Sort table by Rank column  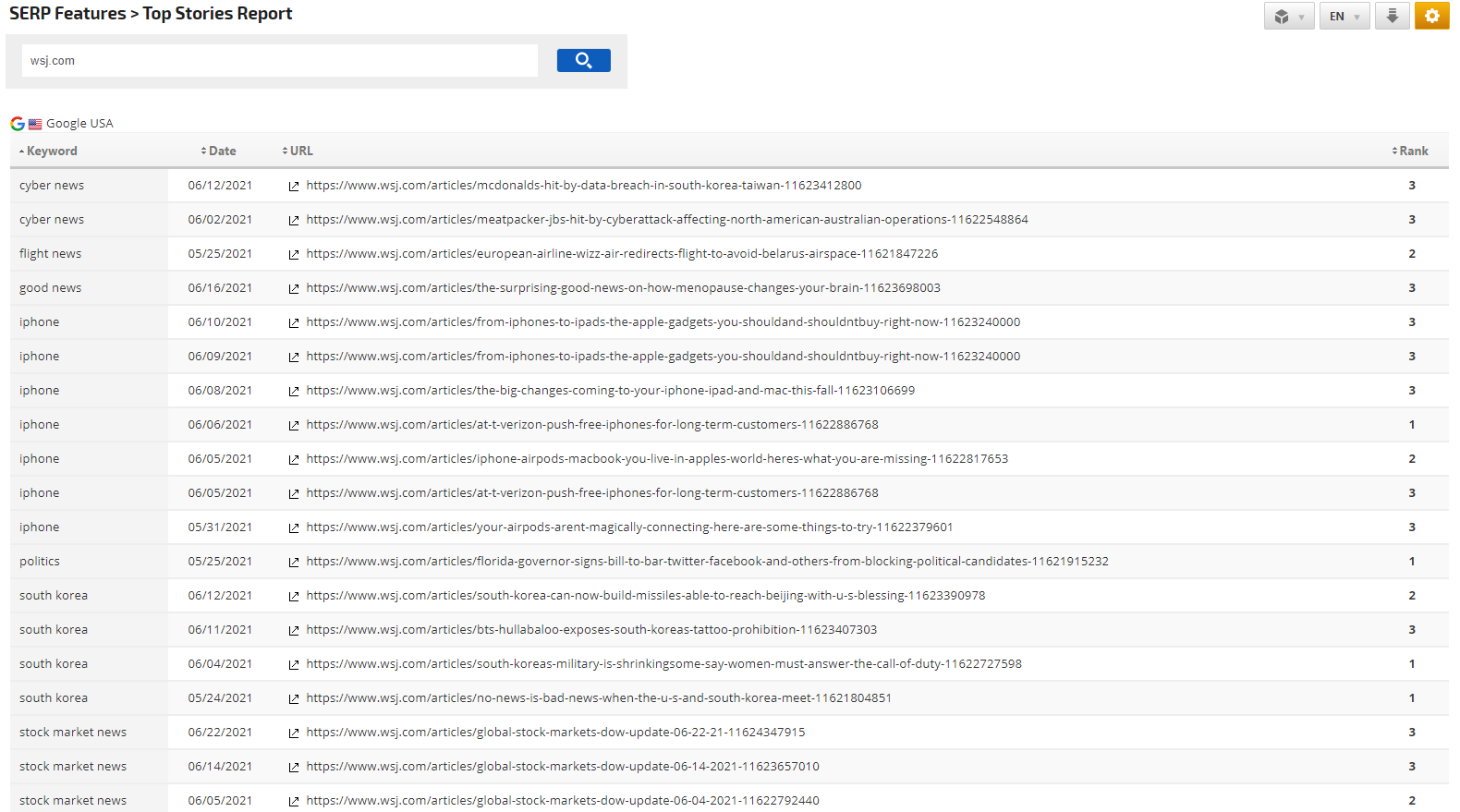1412,151
